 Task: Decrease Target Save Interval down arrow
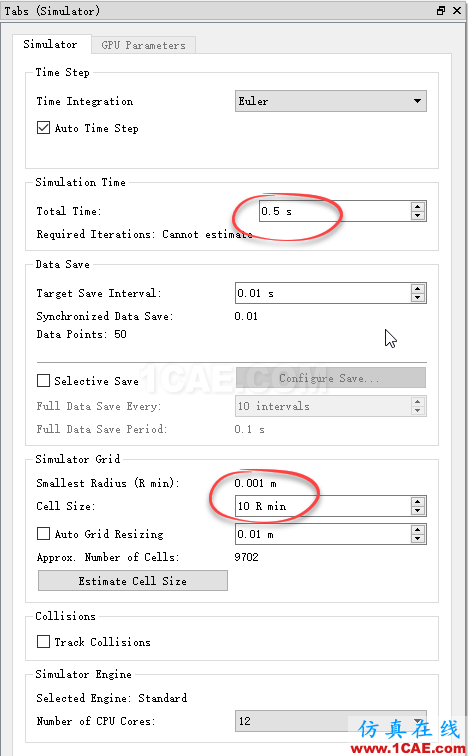[418, 298]
